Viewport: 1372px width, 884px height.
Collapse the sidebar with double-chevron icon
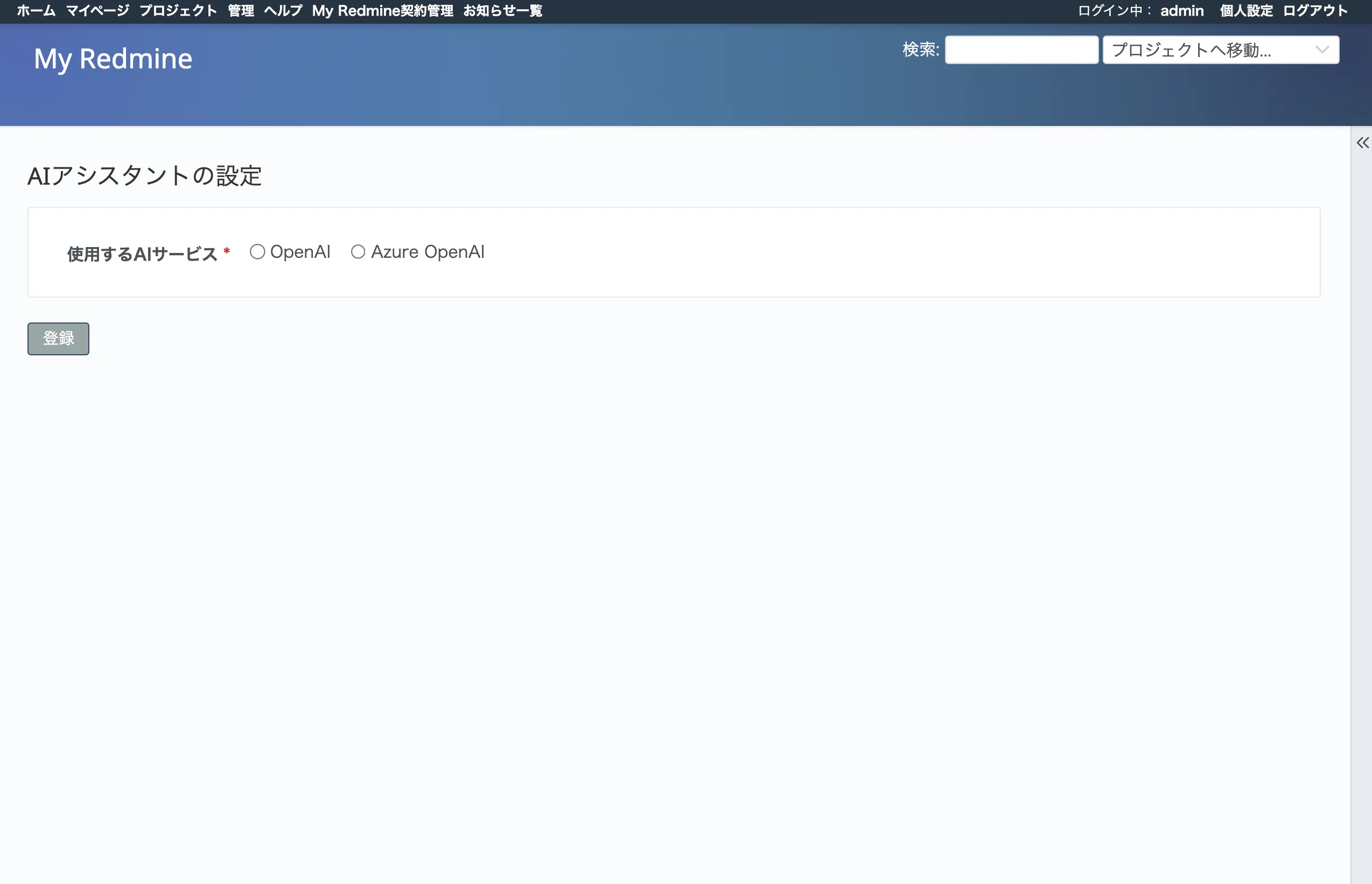click(x=1362, y=143)
